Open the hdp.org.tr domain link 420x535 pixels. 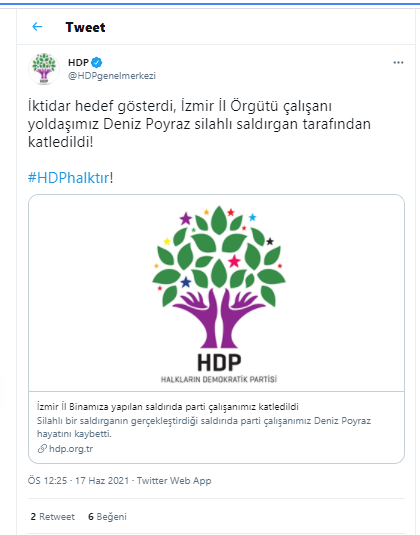(71, 449)
